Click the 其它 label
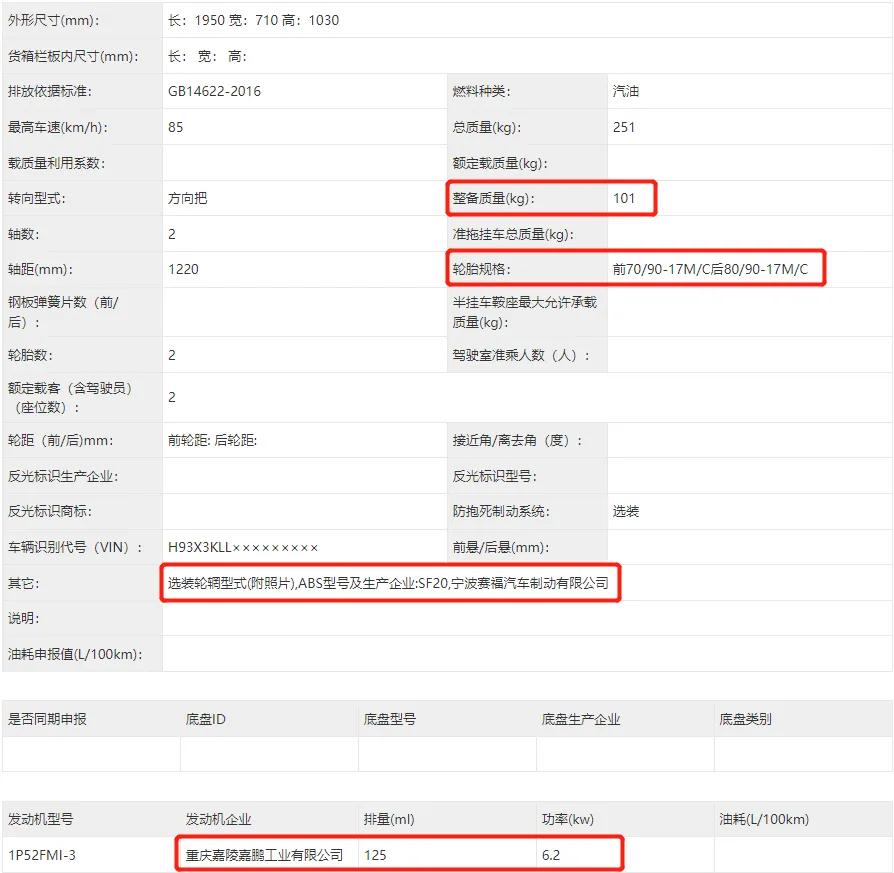This screenshot has height=873, width=894. tap(23, 583)
